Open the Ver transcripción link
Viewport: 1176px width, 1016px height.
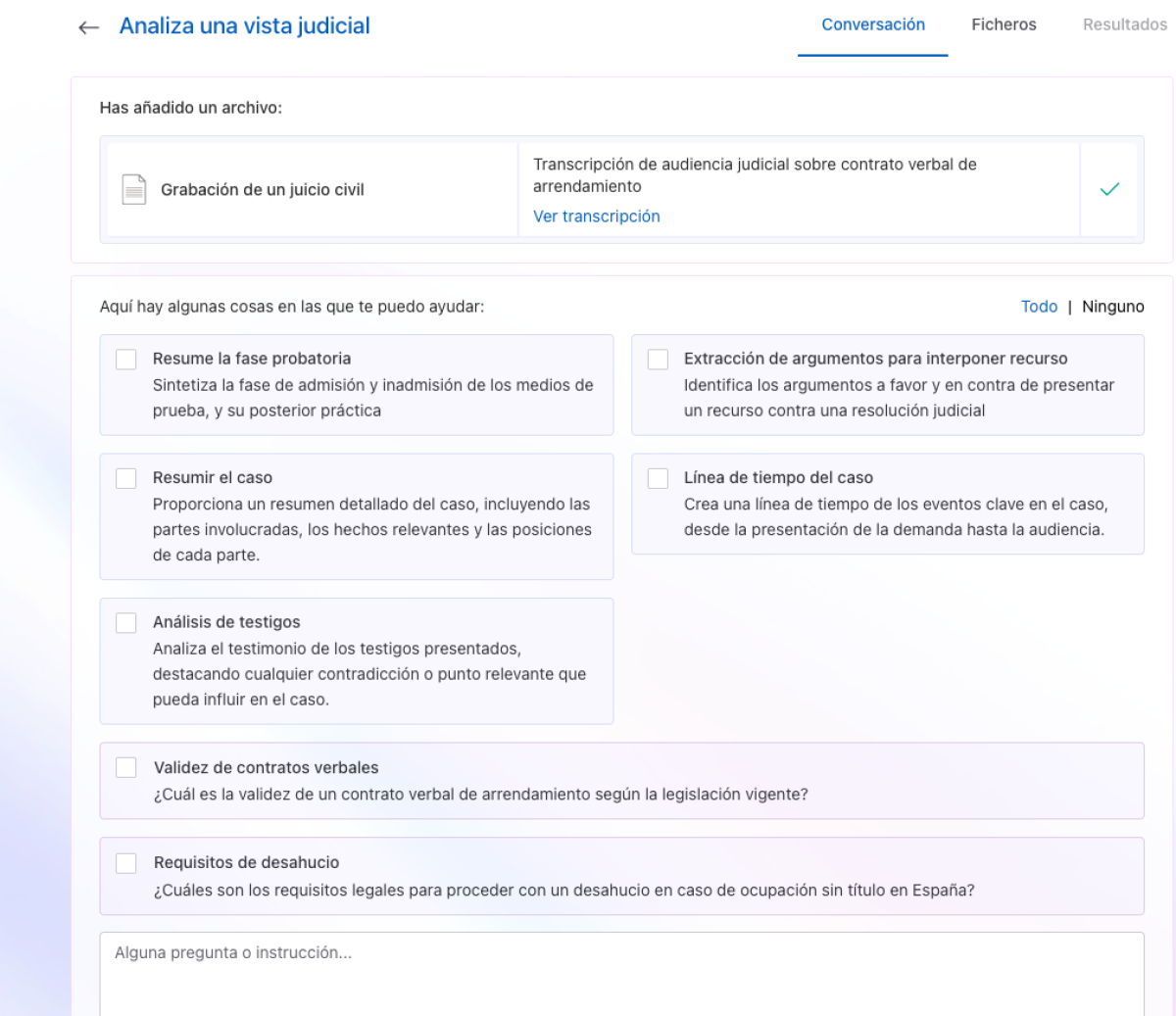597,217
